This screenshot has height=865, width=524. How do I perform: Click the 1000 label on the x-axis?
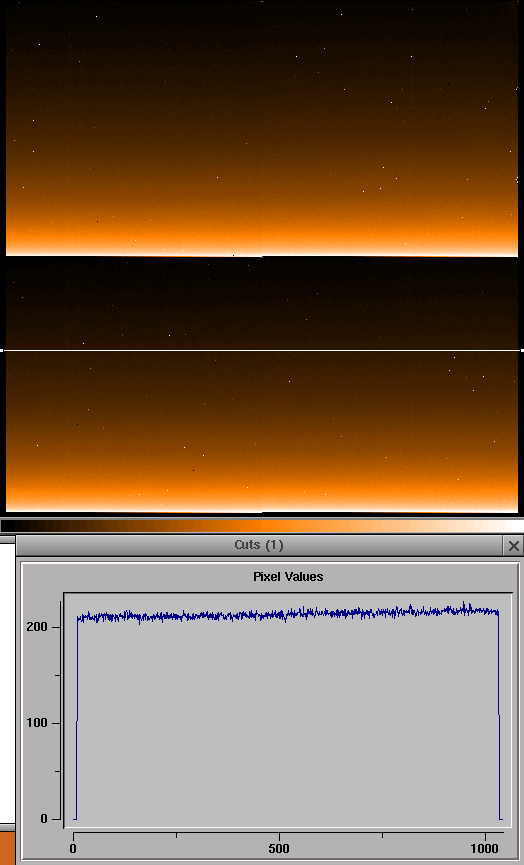pyautogui.click(x=486, y=848)
